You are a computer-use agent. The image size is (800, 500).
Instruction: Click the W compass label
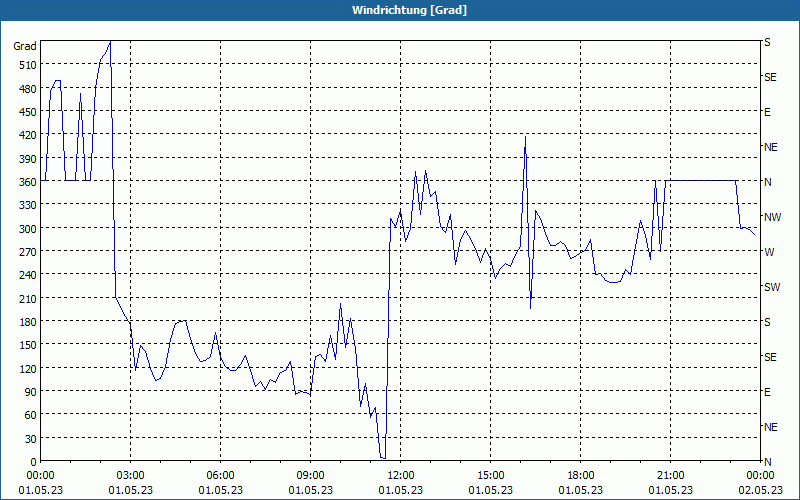click(769, 252)
